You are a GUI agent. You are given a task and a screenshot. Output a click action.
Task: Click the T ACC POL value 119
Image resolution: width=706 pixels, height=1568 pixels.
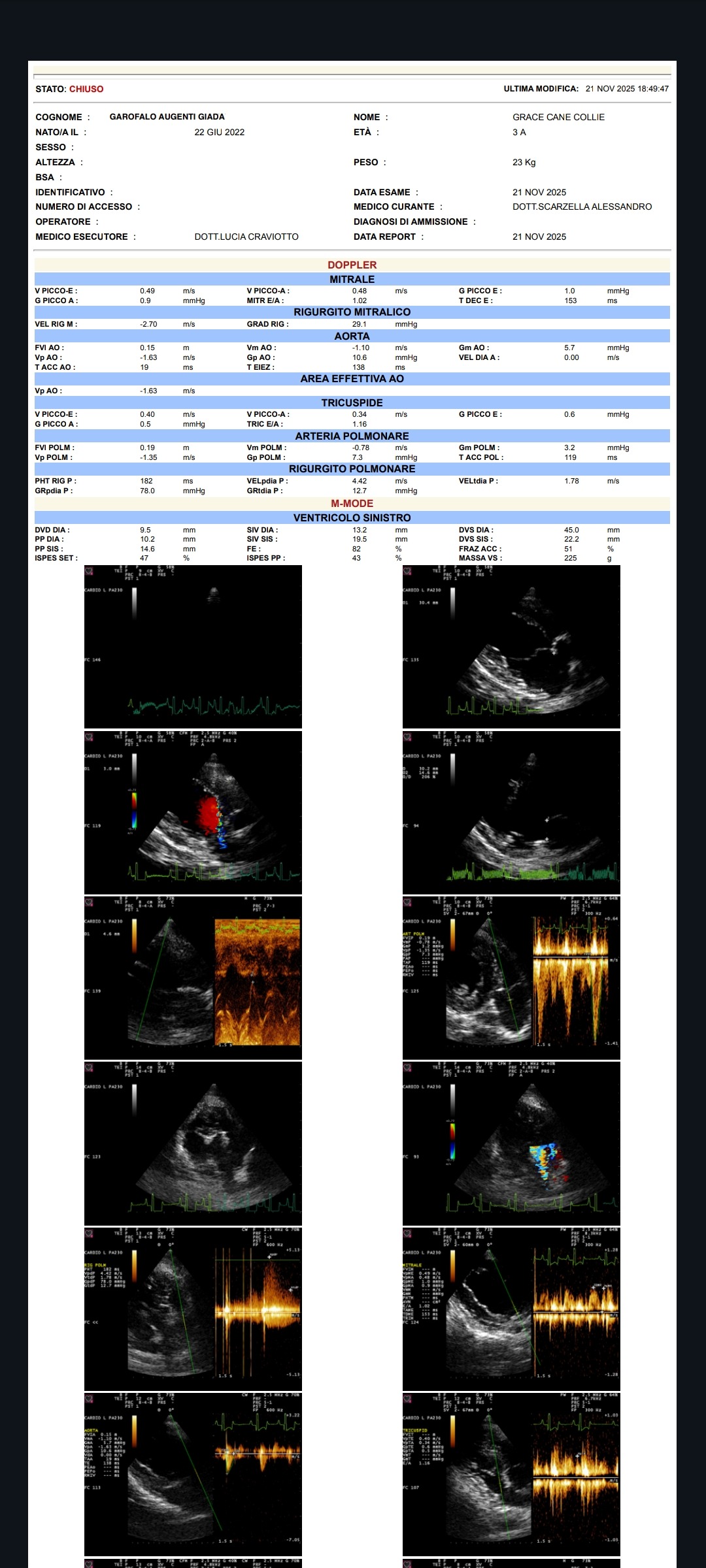point(571,457)
